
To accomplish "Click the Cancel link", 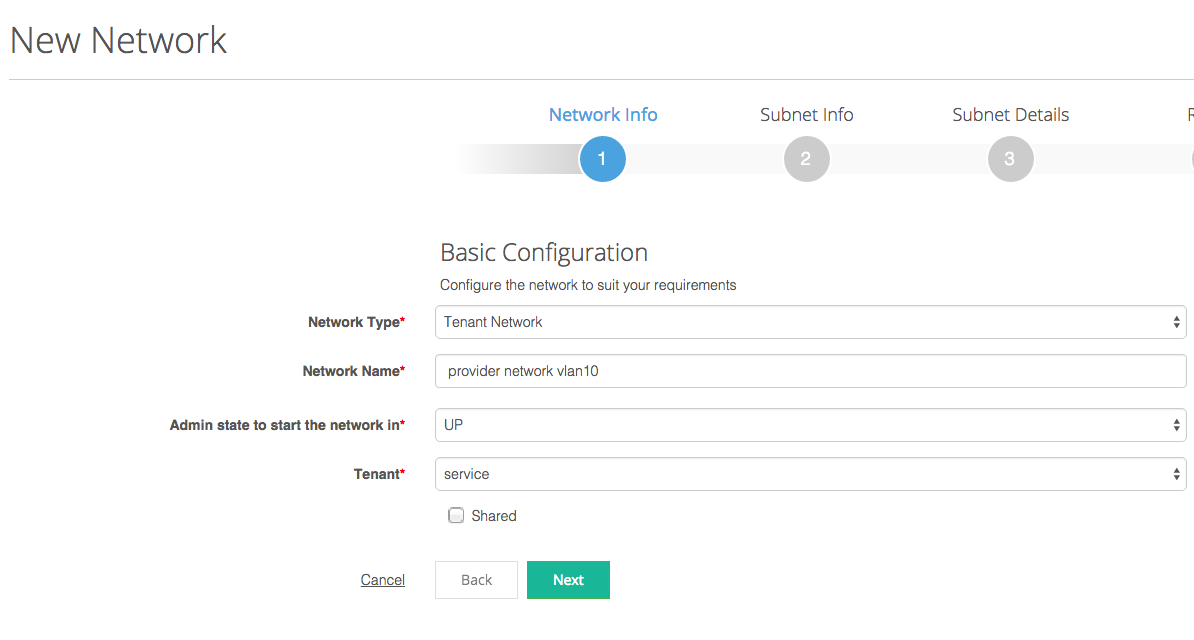I will [382, 580].
